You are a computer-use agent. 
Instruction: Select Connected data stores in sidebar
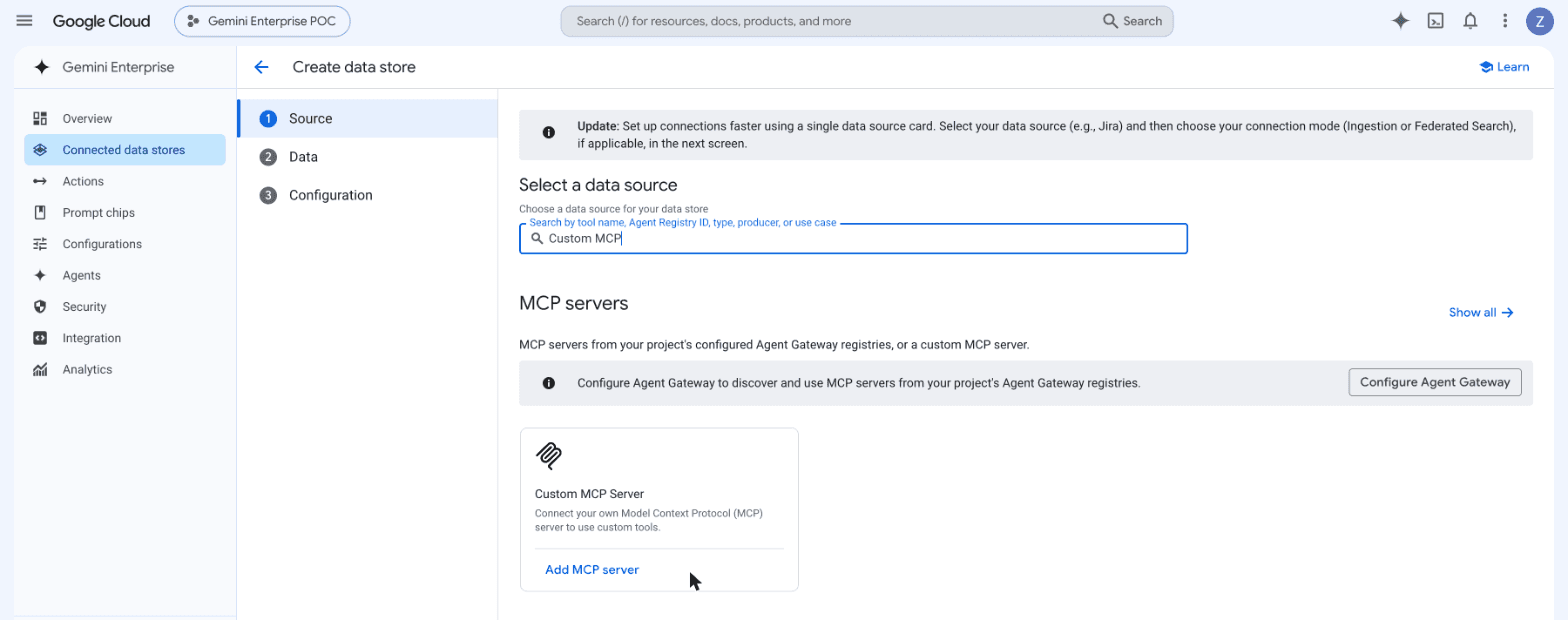tap(125, 150)
